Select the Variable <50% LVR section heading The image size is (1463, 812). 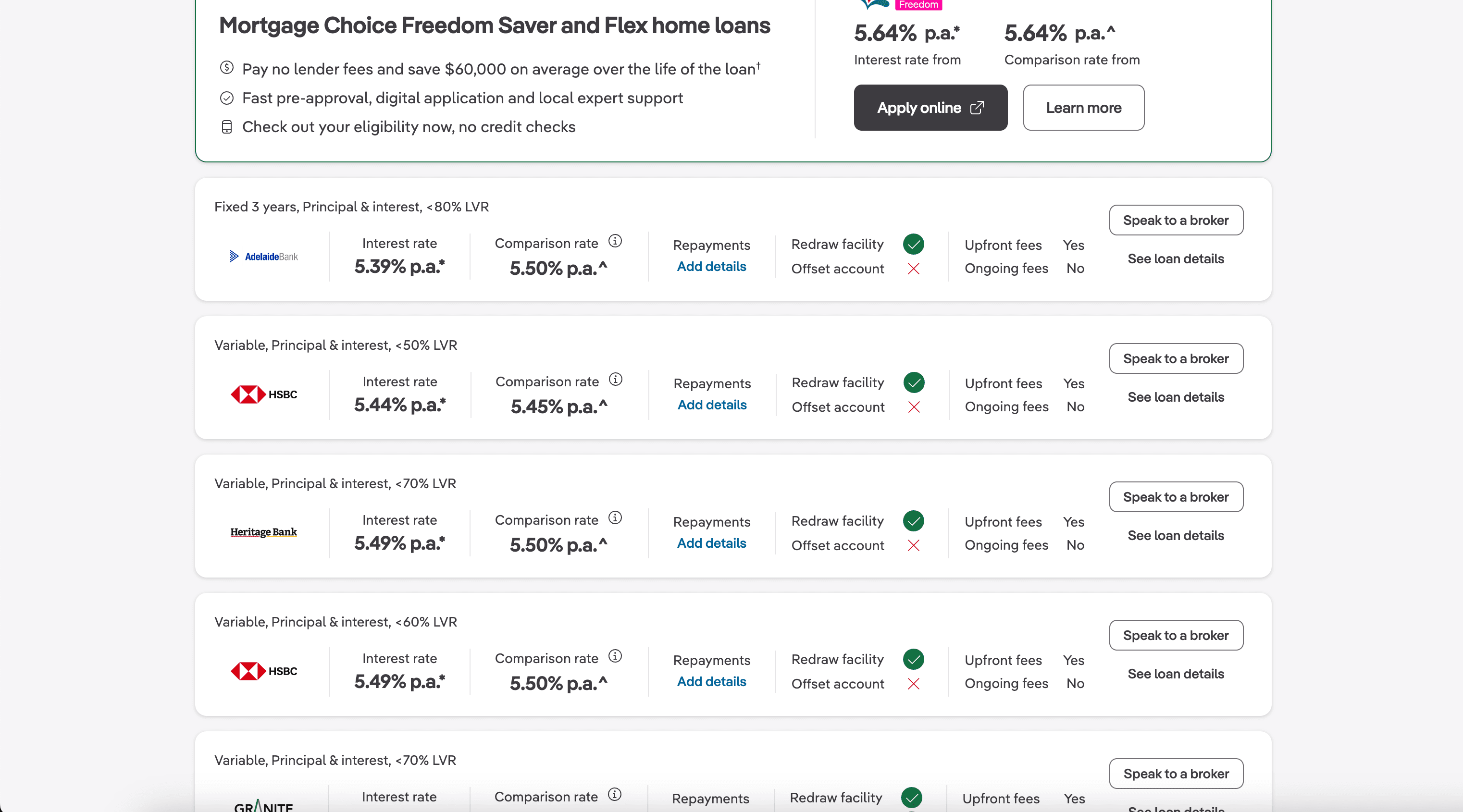coord(335,344)
